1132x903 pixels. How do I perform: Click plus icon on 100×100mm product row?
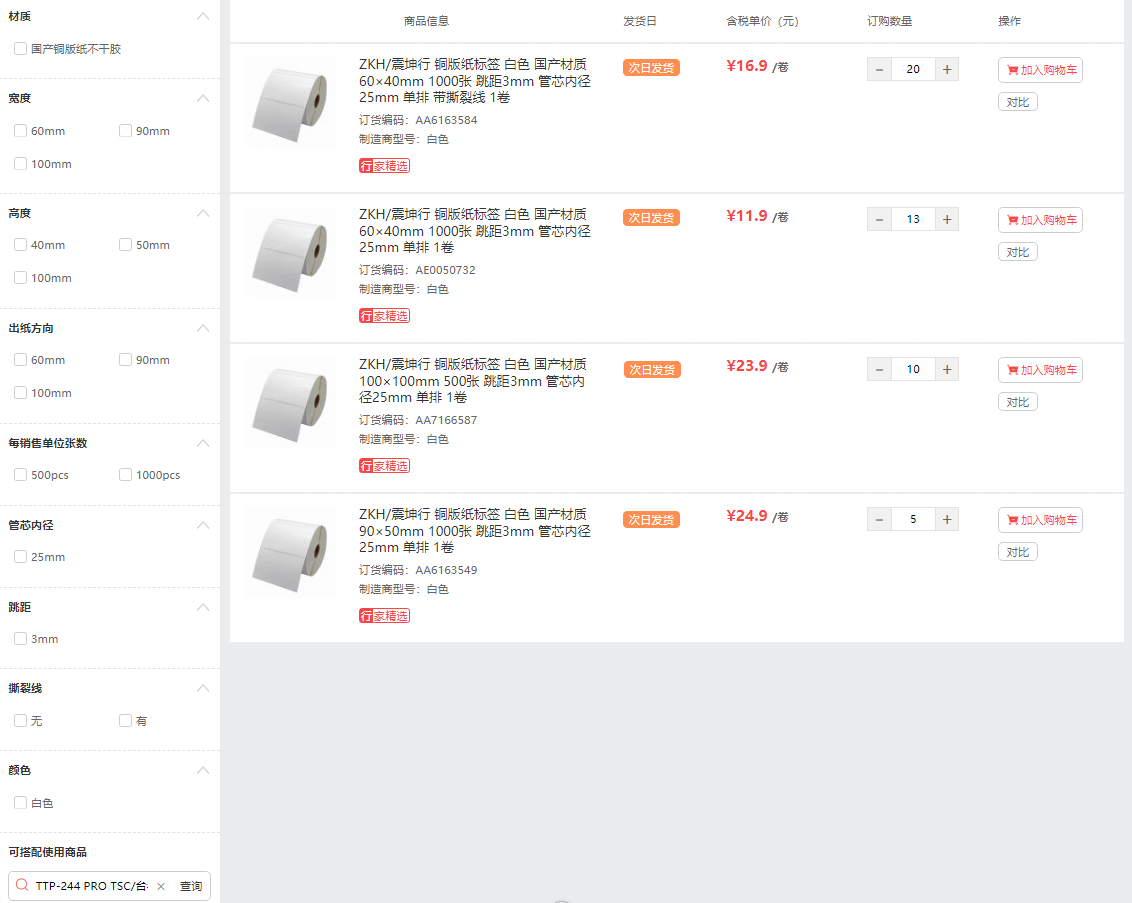coord(946,370)
